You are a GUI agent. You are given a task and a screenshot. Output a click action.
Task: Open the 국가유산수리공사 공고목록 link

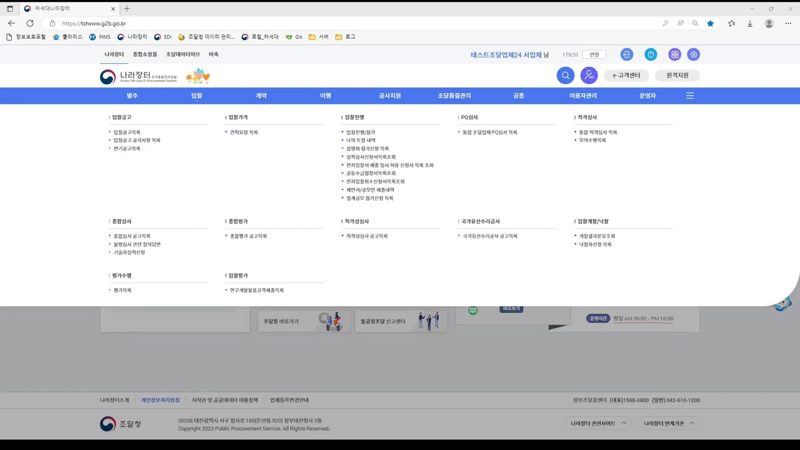(490, 236)
